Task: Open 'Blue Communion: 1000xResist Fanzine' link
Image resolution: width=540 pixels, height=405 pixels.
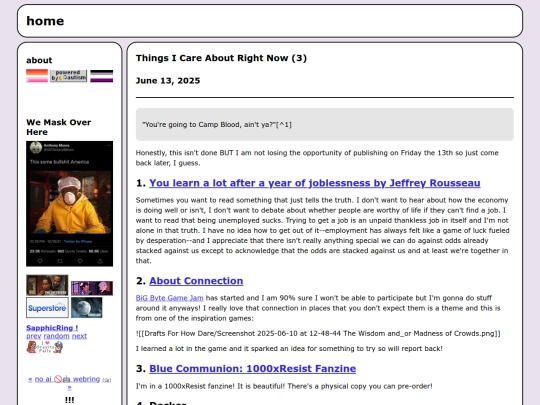Action: (252, 368)
